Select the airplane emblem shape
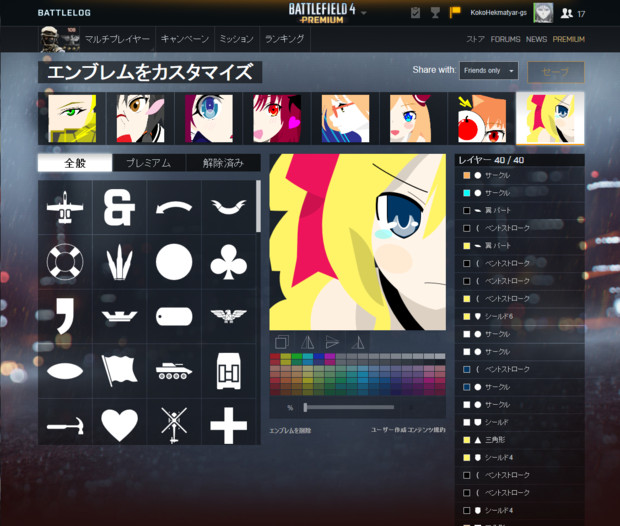Image resolution: width=620 pixels, height=526 pixels. pyautogui.click(x=65, y=207)
